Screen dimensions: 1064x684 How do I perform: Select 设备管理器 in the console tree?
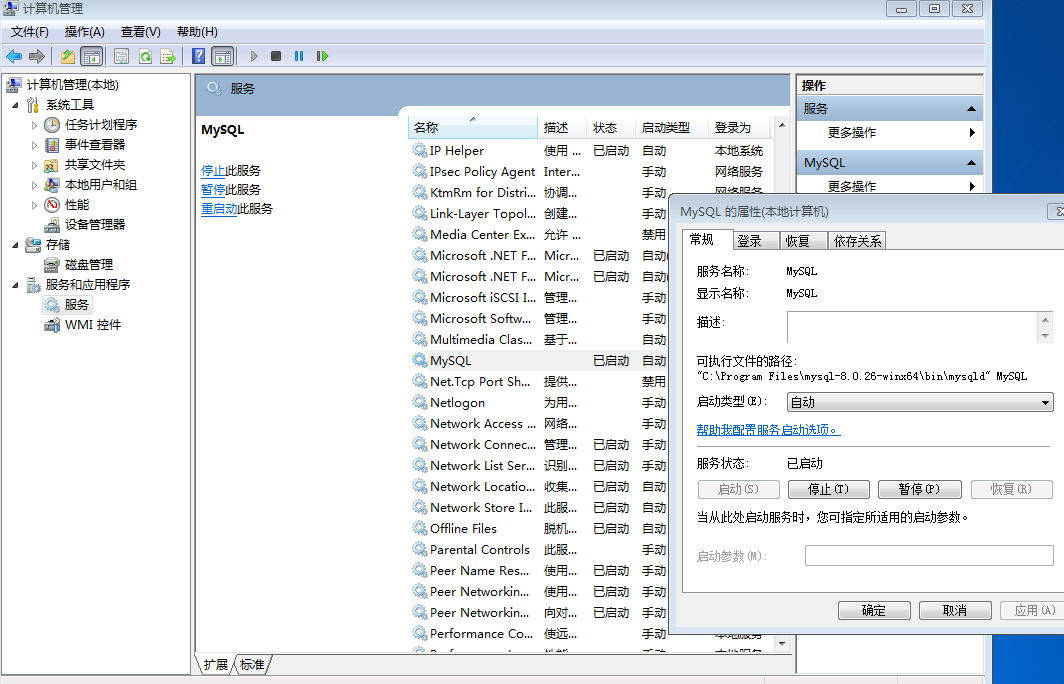pyautogui.click(x=95, y=225)
